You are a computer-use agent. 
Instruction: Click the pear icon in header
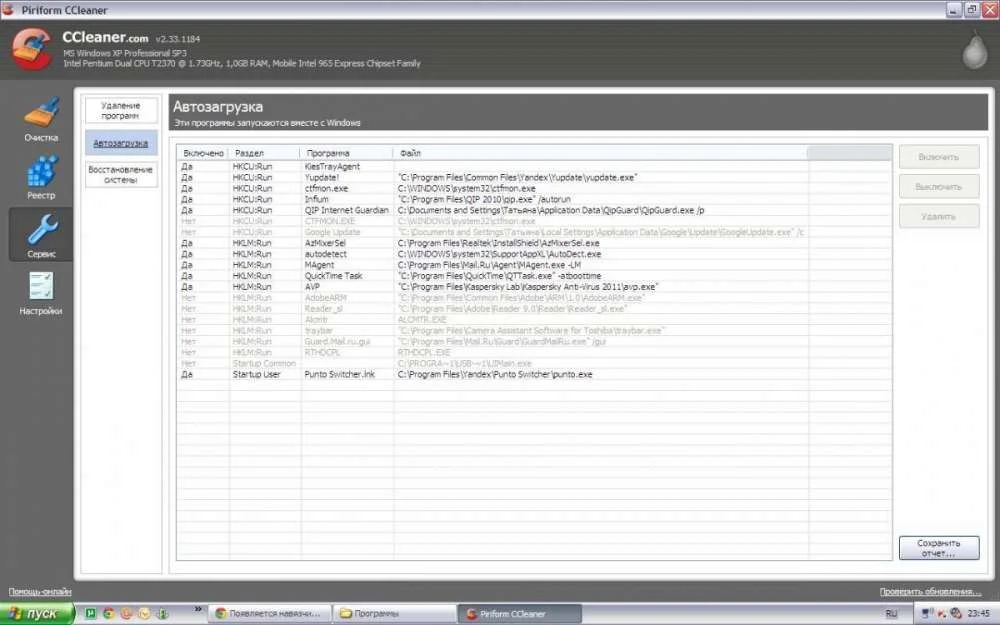coord(974,49)
